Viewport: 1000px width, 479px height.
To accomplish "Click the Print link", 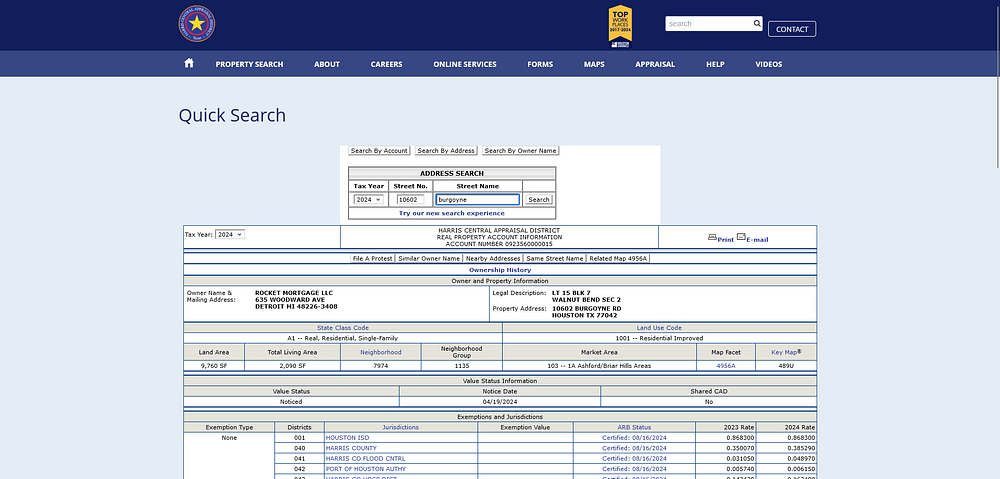I will click(x=725, y=240).
